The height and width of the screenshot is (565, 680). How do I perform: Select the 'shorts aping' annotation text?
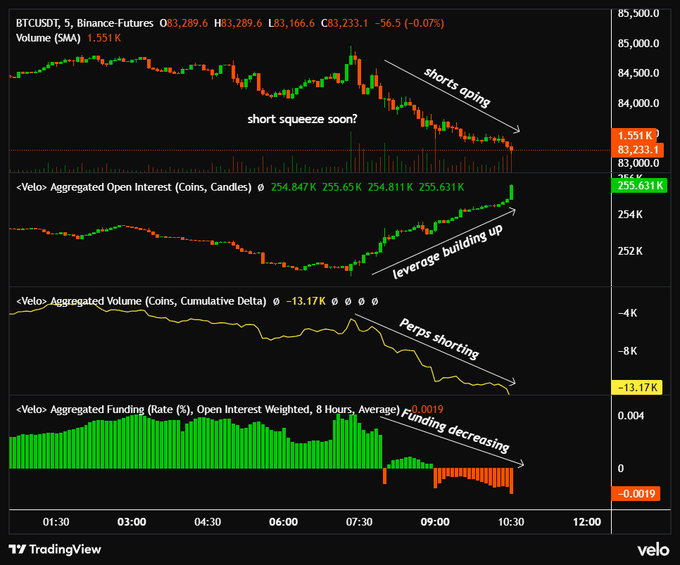457,87
